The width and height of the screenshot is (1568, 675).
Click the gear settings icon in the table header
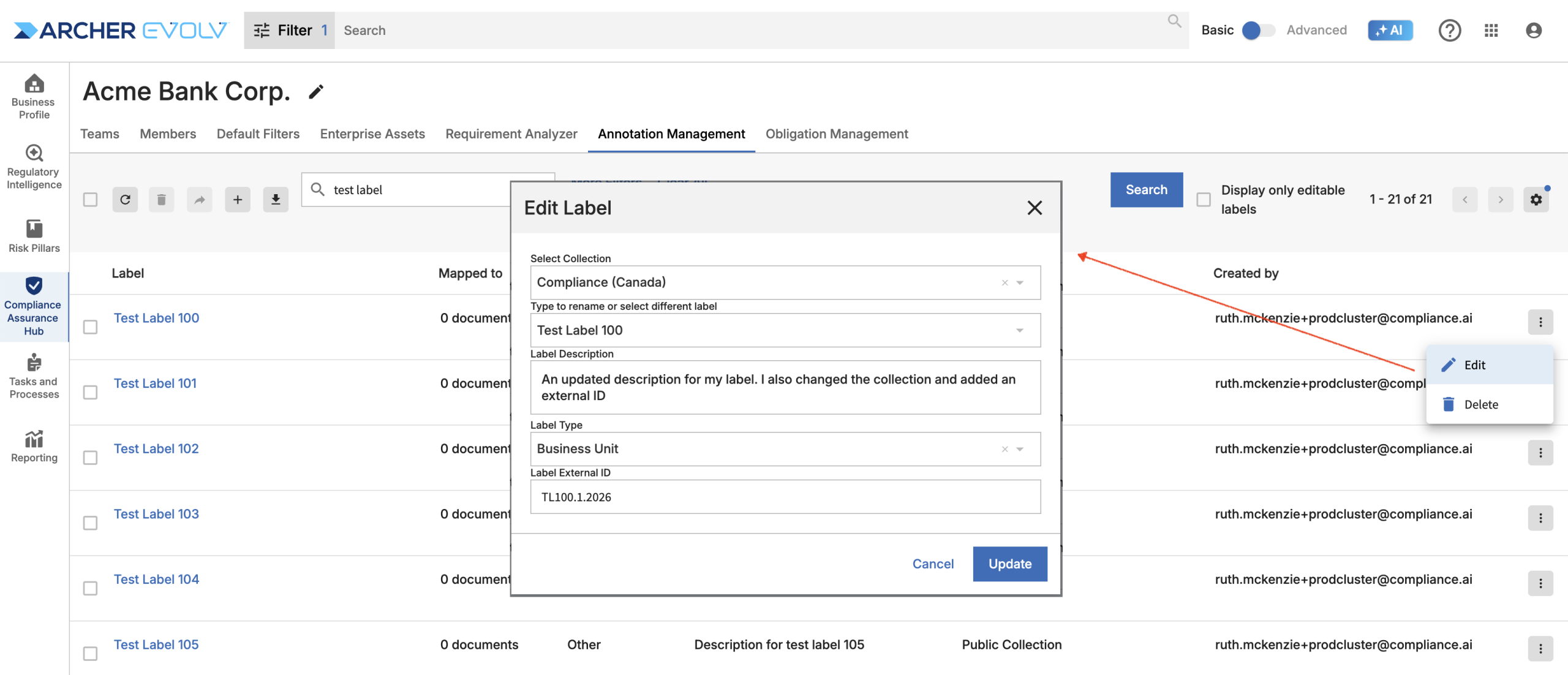coord(1536,200)
